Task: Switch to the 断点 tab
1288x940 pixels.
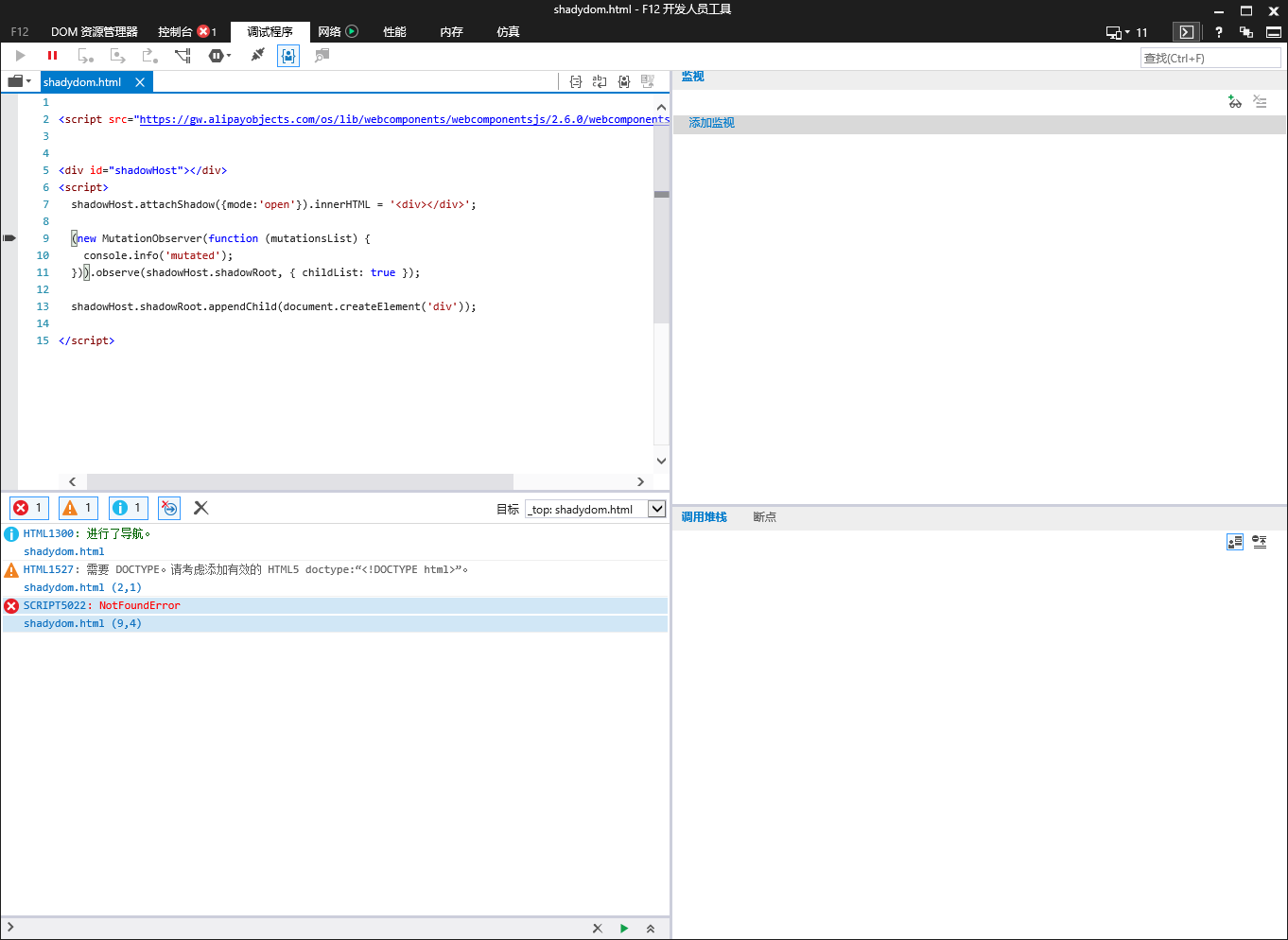Action: tap(764, 517)
